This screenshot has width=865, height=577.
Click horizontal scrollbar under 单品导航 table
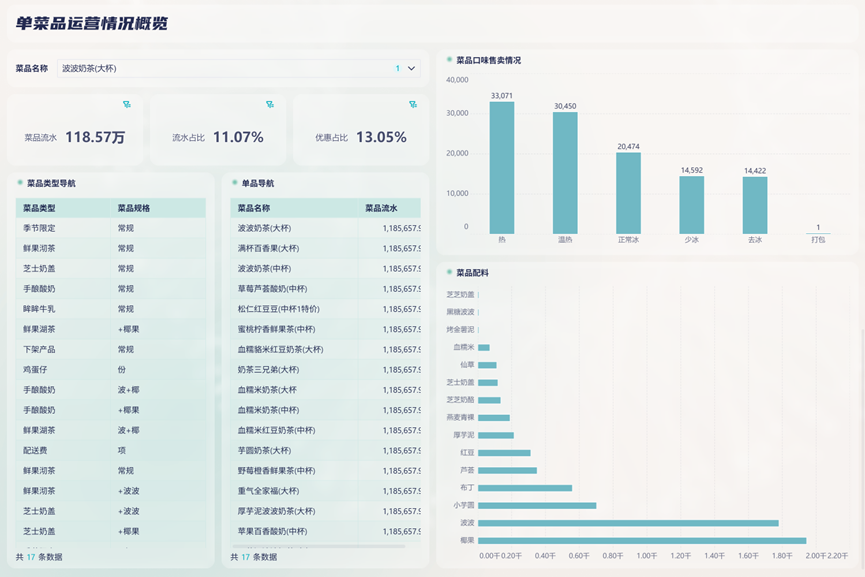(318, 546)
